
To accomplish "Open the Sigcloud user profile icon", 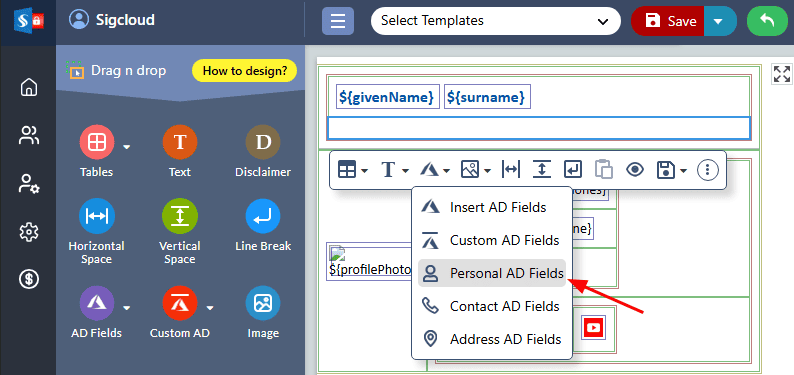I will (x=78, y=20).
